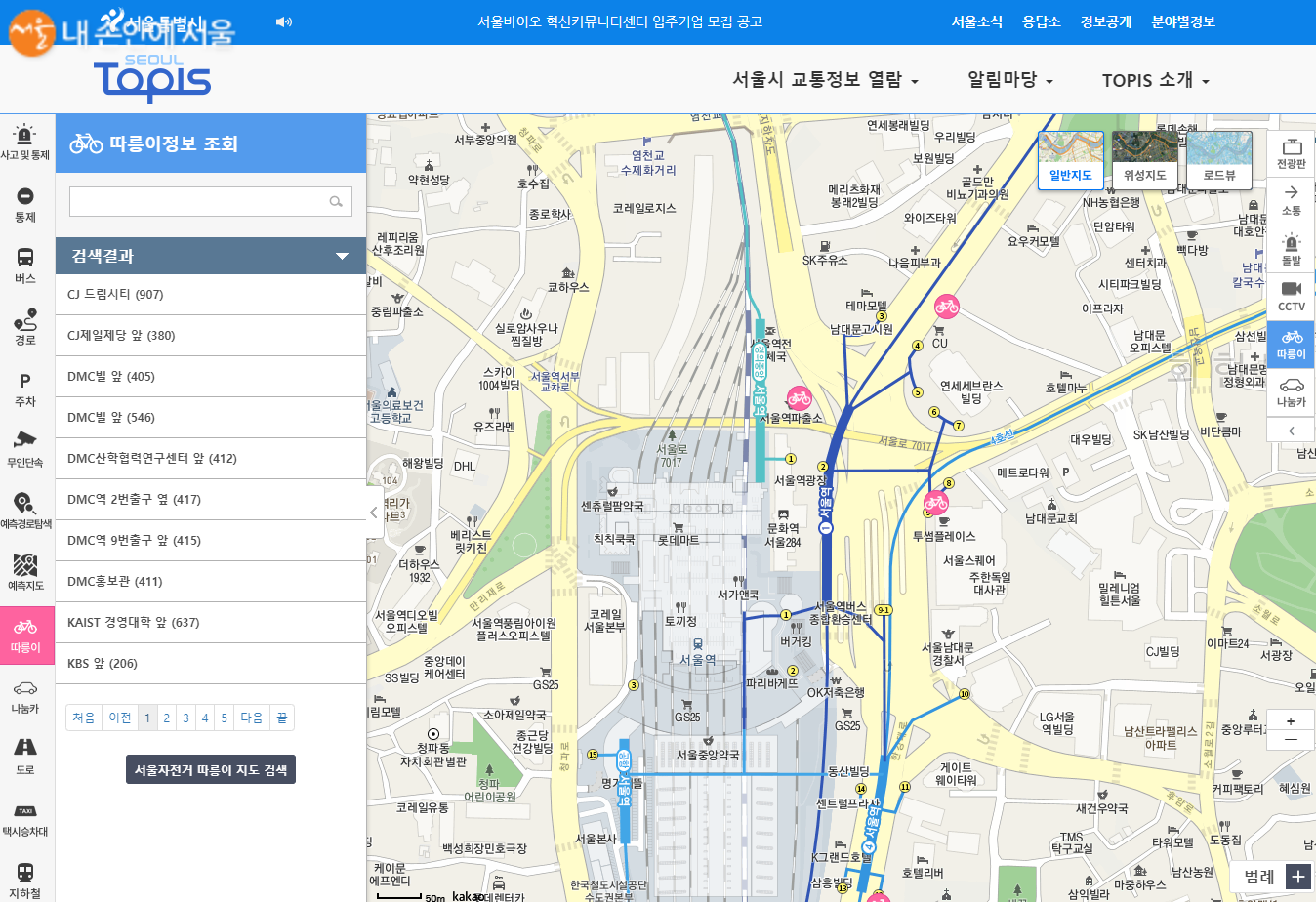The width and height of the screenshot is (1316, 902).
Task: Click the magnifier search icon in search box
Action: point(336,202)
